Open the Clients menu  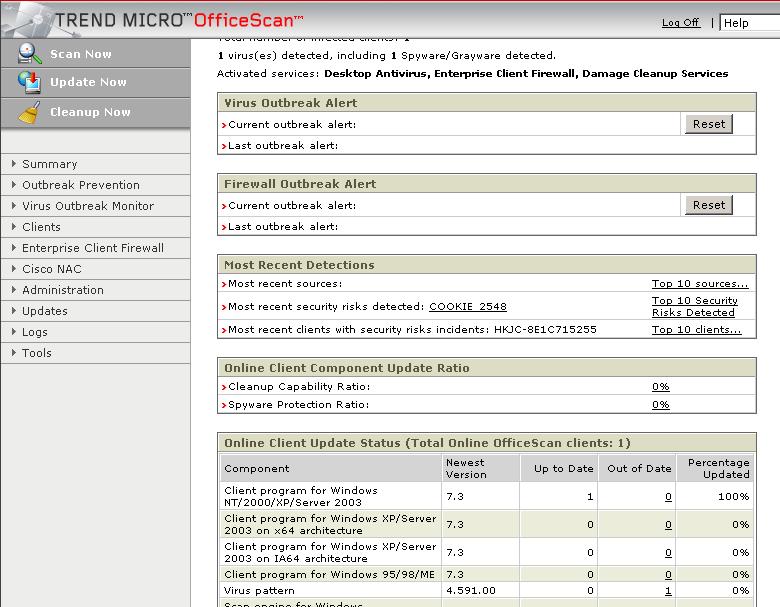pos(41,227)
